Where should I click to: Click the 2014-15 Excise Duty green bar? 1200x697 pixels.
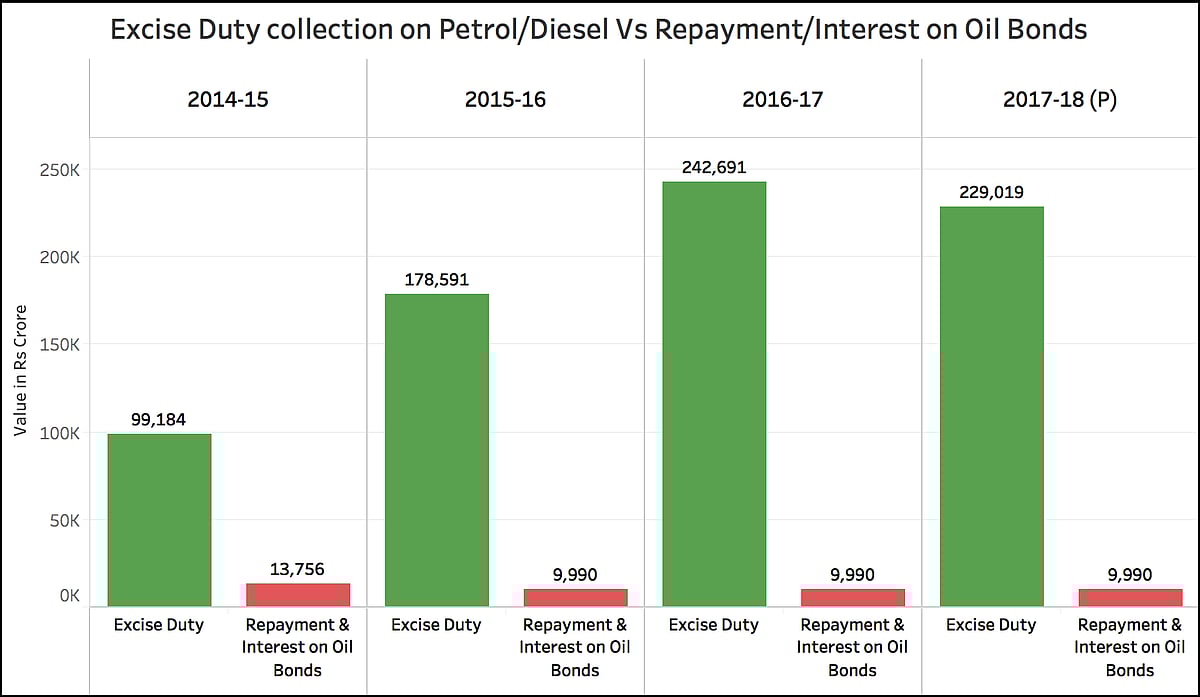tap(159, 520)
